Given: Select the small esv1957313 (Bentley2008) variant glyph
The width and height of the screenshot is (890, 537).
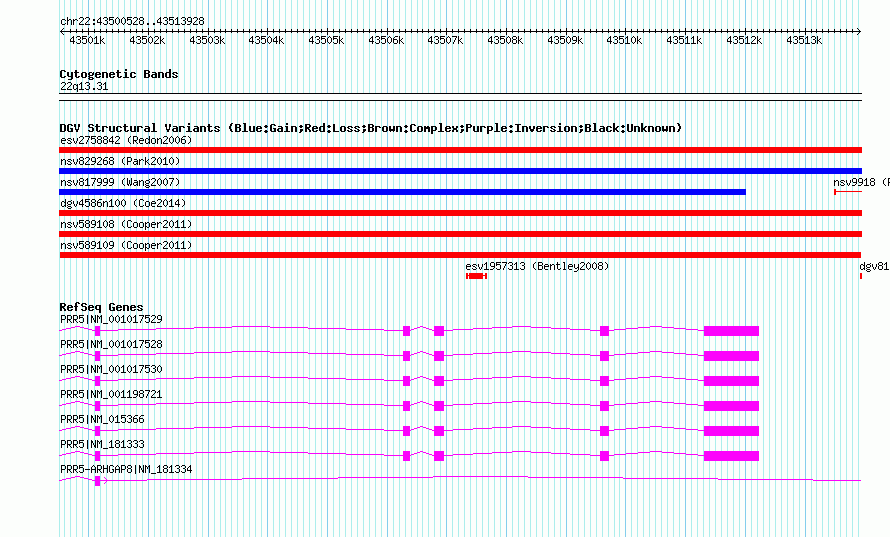Looking at the screenshot, I should [476, 276].
